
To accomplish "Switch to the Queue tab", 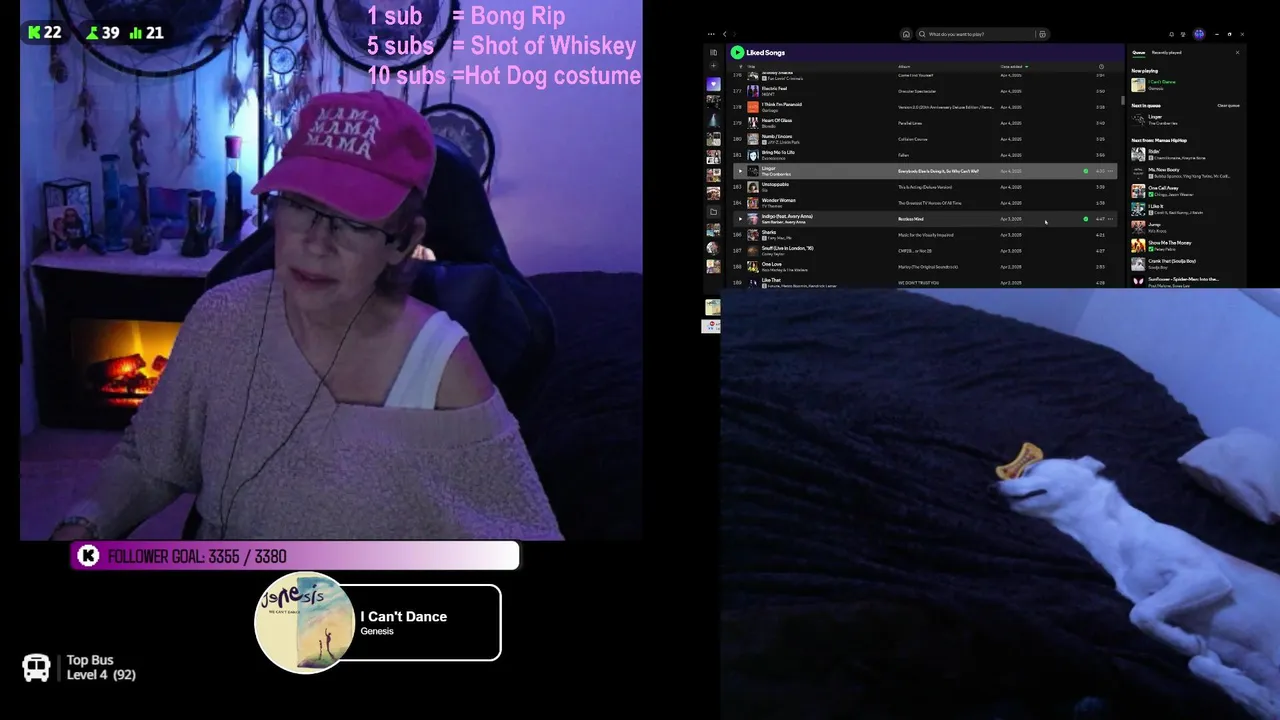I will tap(1138, 52).
